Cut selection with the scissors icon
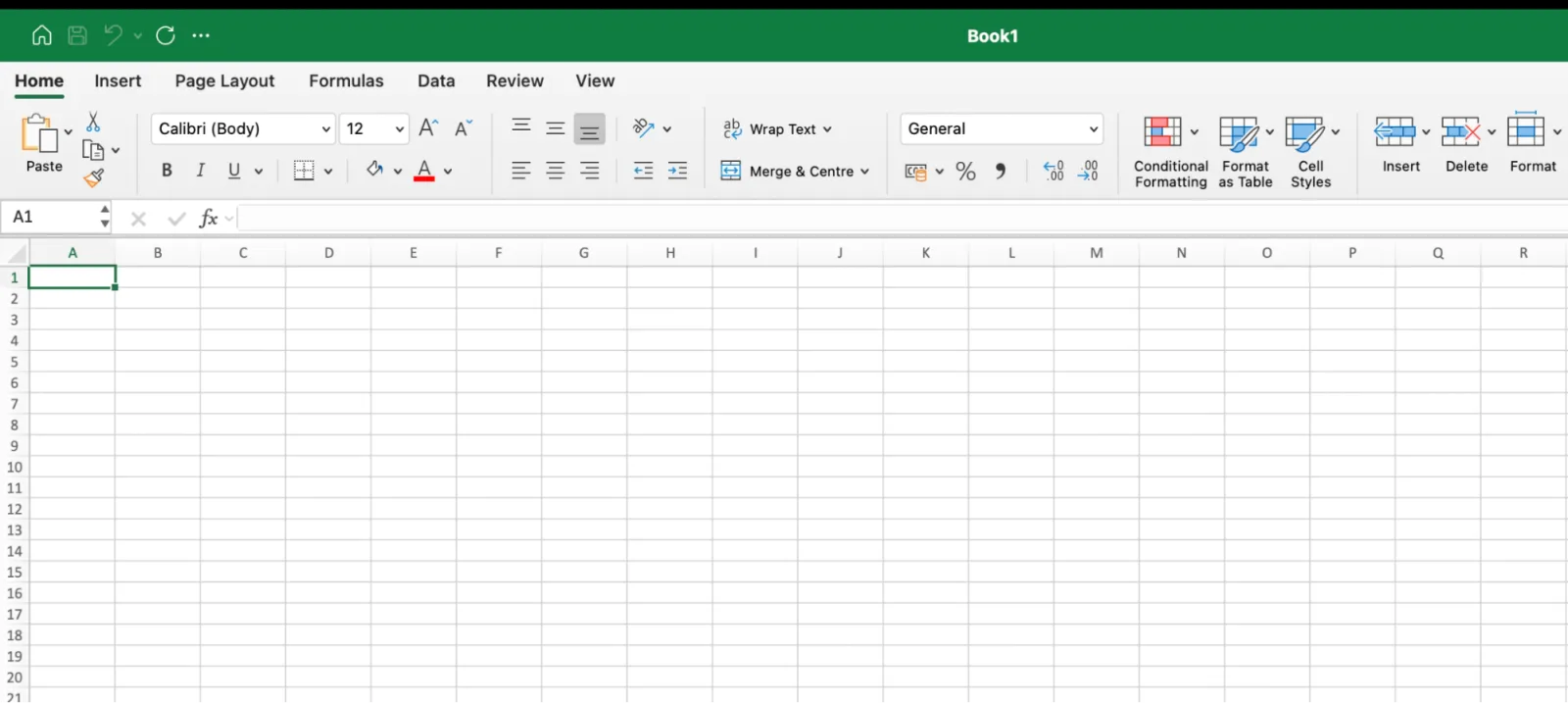1568x703 pixels. click(93, 122)
